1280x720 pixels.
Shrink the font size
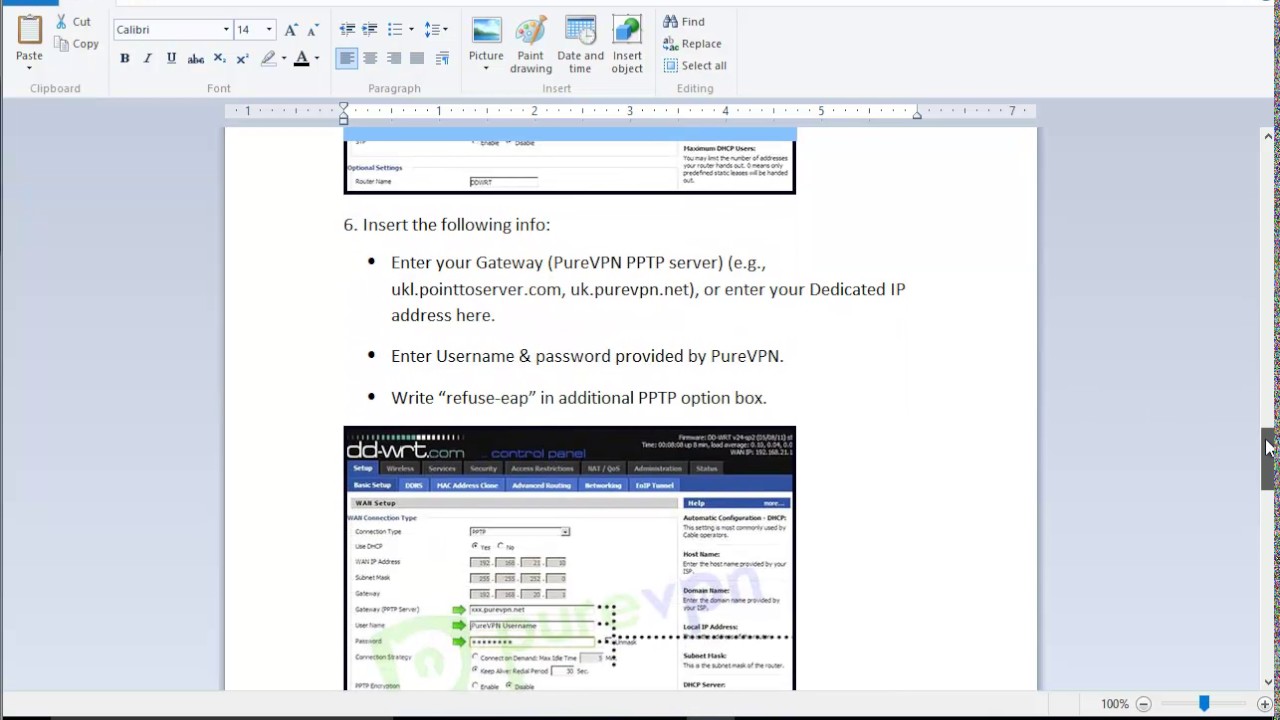pos(313,30)
